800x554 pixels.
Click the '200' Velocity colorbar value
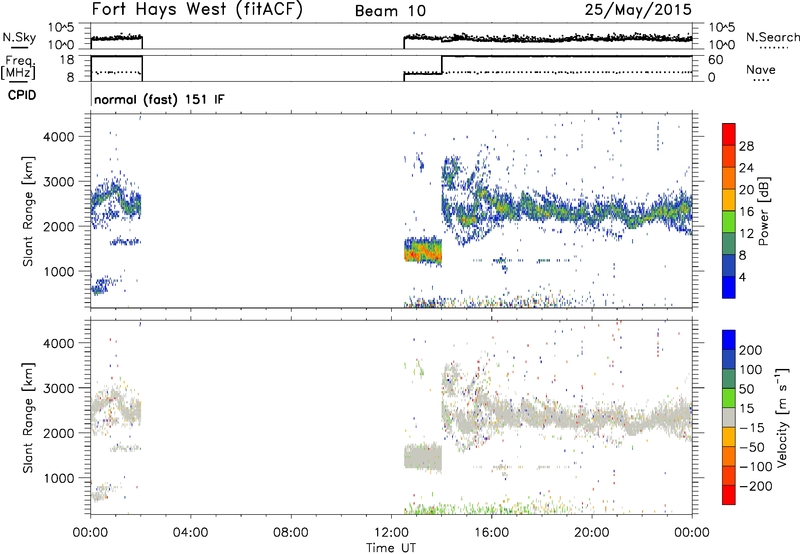(x=750, y=350)
